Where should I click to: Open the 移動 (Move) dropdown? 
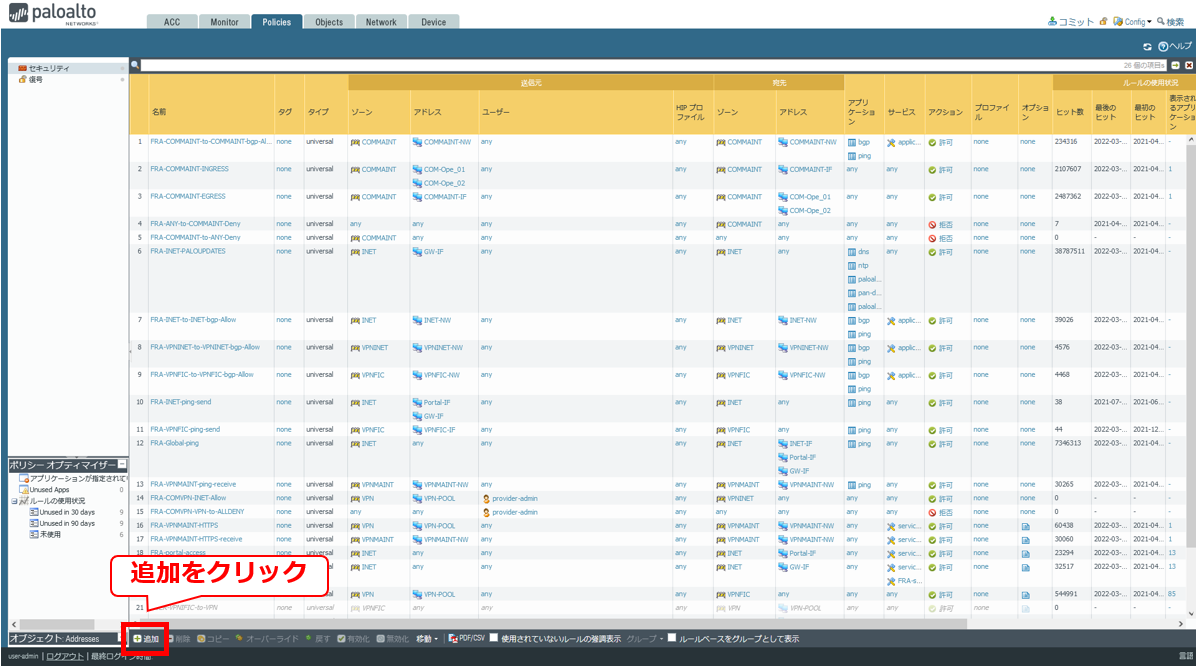pyautogui.click(x=428, y=638)
